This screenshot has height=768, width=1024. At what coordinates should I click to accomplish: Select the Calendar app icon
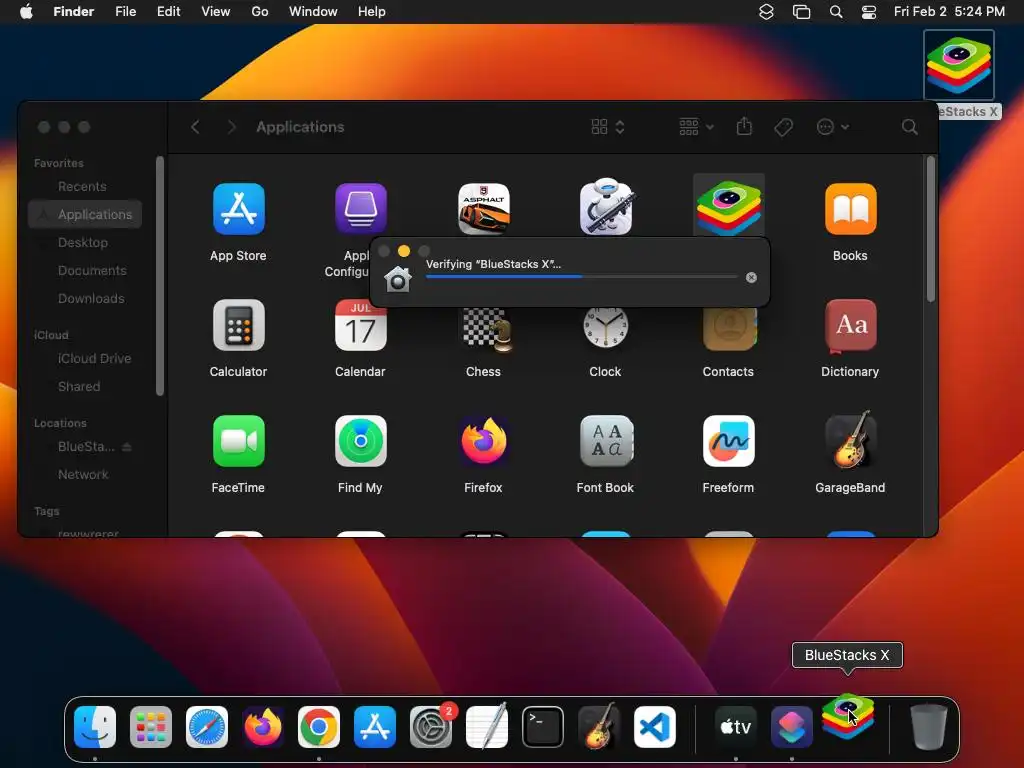[x=360, y=325]
